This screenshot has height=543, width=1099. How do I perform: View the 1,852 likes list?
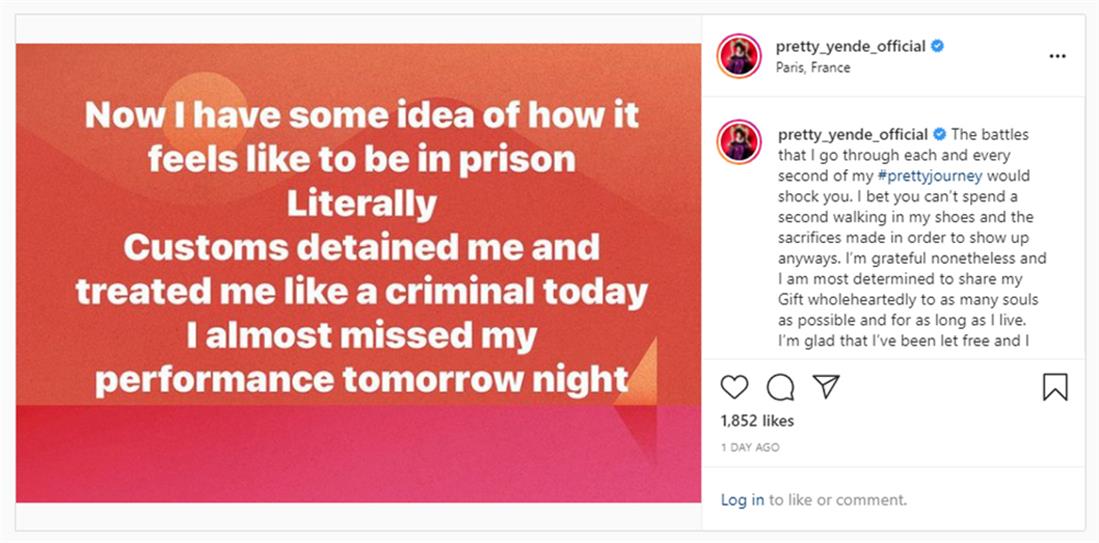[757, 421]
